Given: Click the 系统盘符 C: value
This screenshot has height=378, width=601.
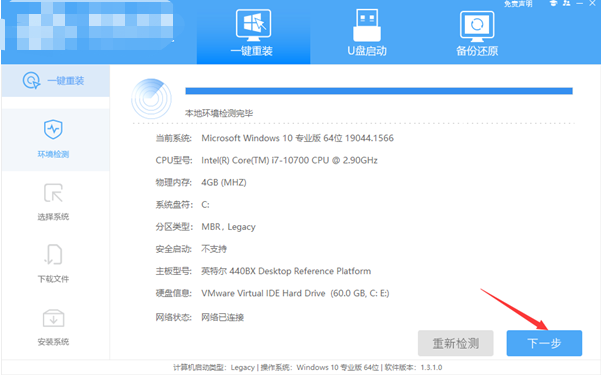Looking at the screenshot, I should pos(205,205).
